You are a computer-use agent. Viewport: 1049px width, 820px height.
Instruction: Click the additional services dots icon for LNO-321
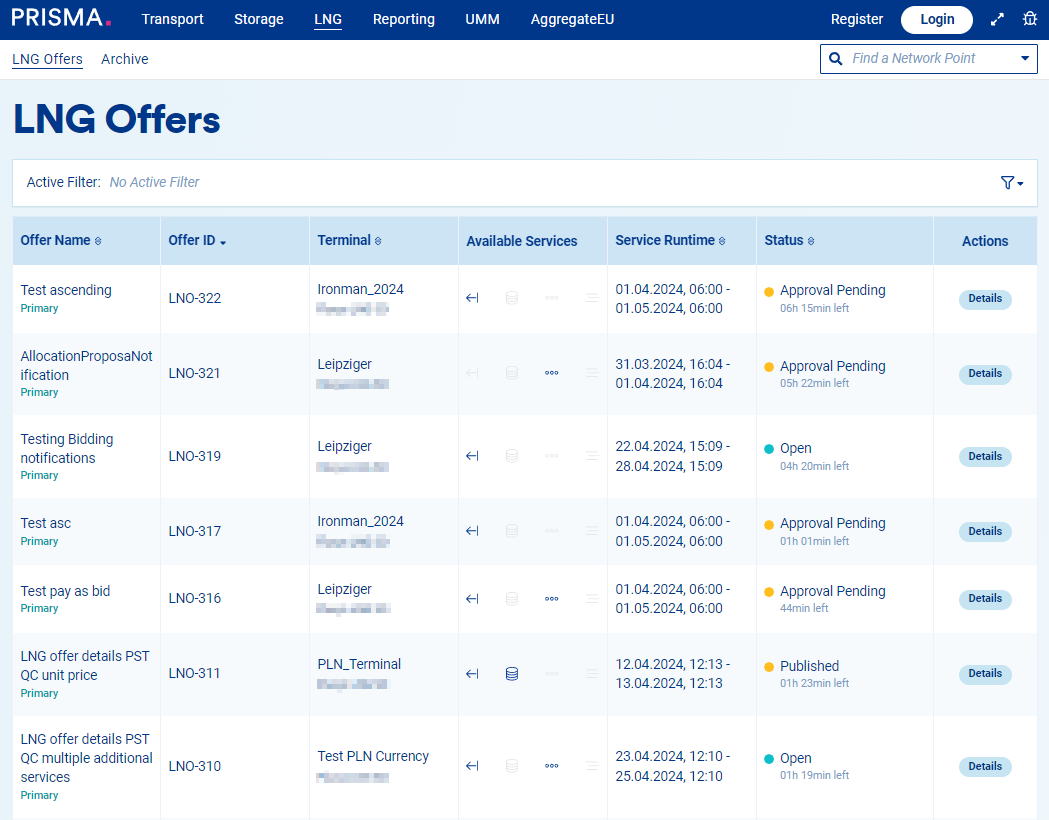point(551,373)
